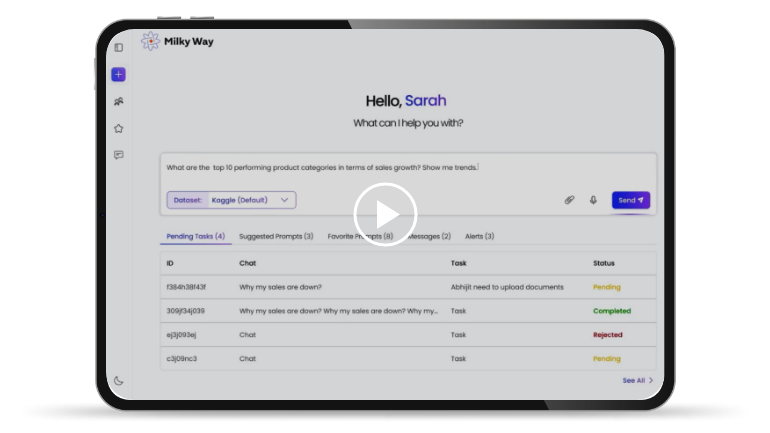Open the star favorites sidebar icon

(x=118, y=128)
